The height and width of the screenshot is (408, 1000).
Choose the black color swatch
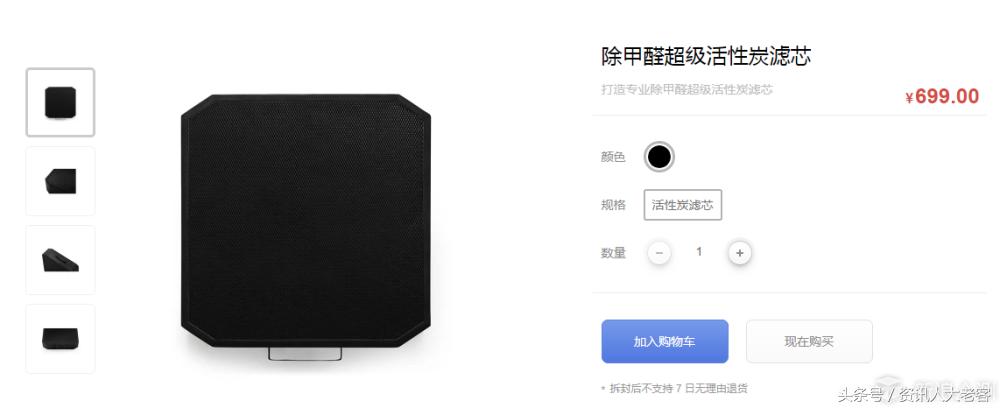tap(659, 156)
